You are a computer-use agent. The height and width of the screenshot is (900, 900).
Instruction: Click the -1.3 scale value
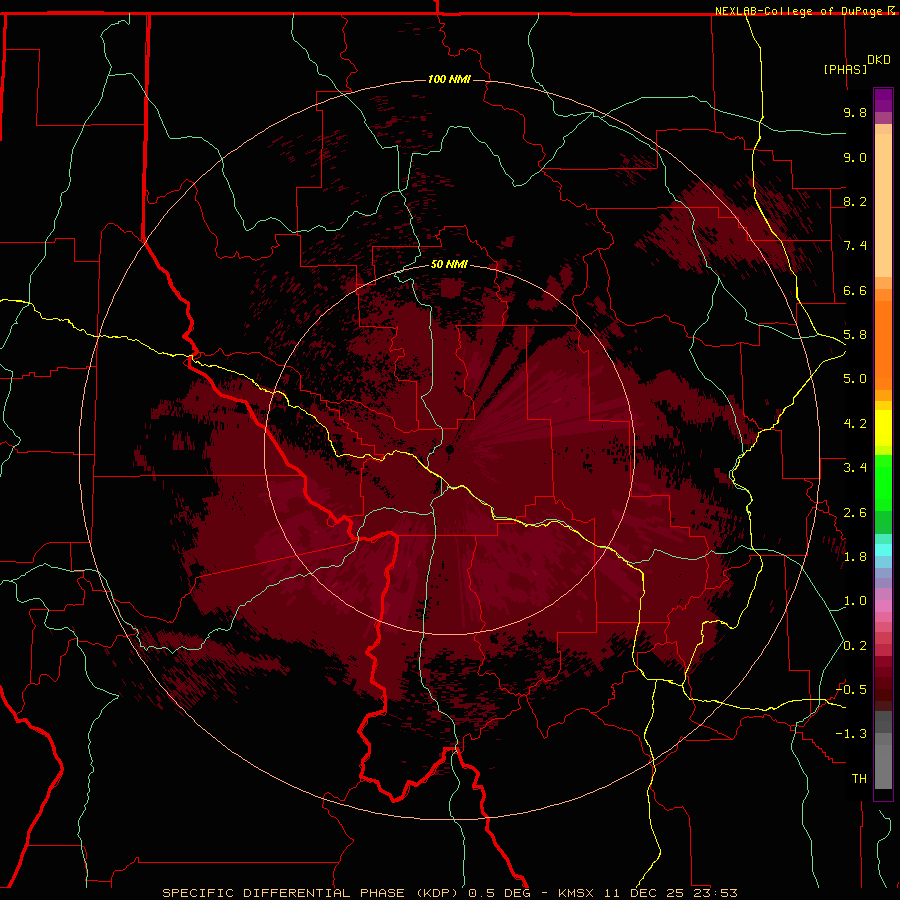click(x=851, y=734)
